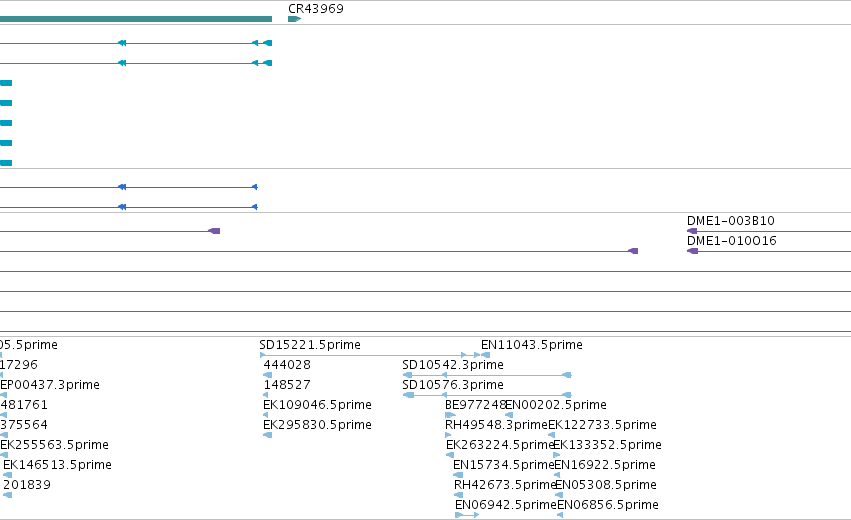Click the large teal gene span bar
Image resolution: width=851 pixels, height=520 pixels.
(x=136, y=19)
